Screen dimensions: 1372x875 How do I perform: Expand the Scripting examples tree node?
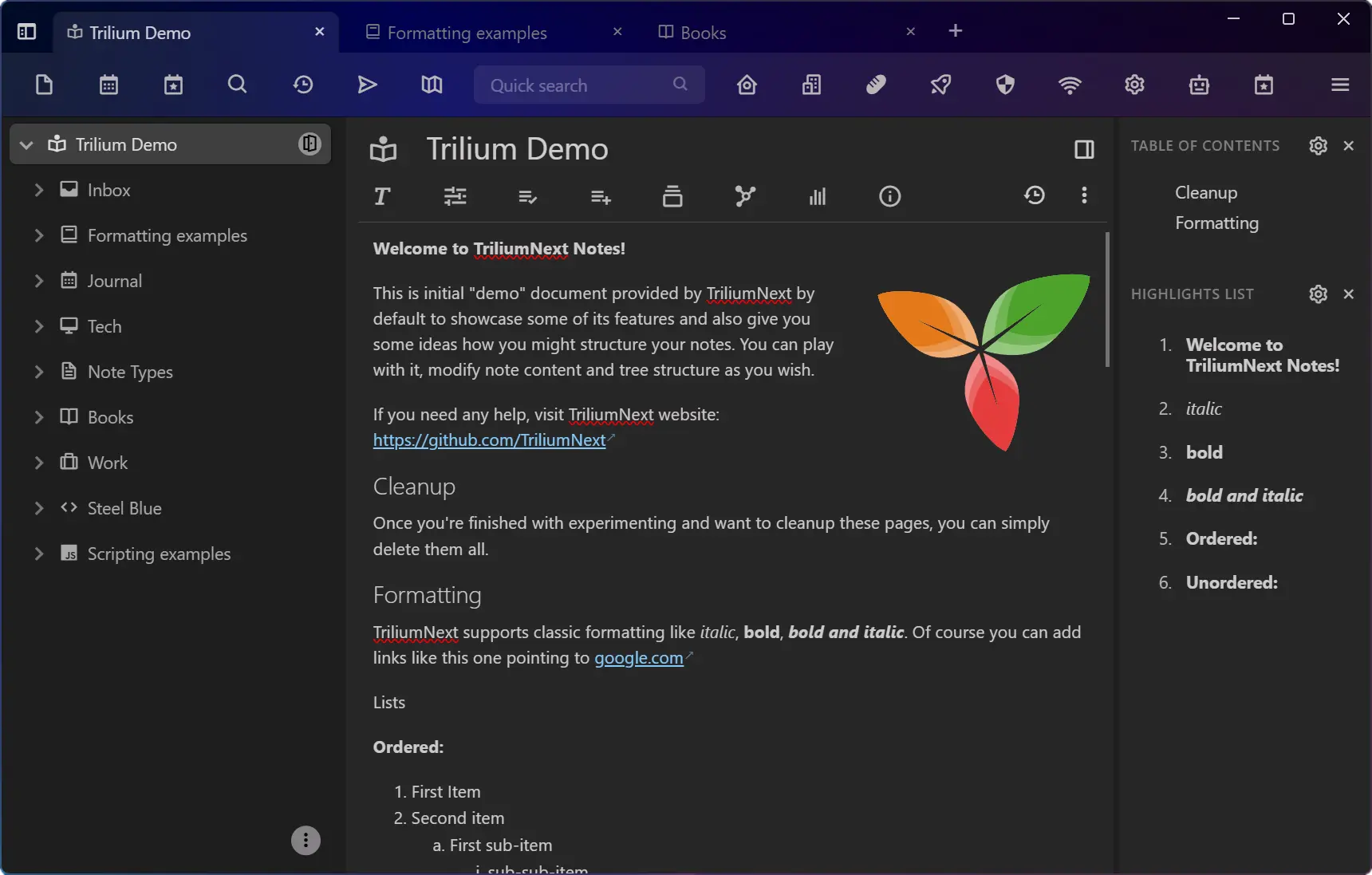(38, 554)
